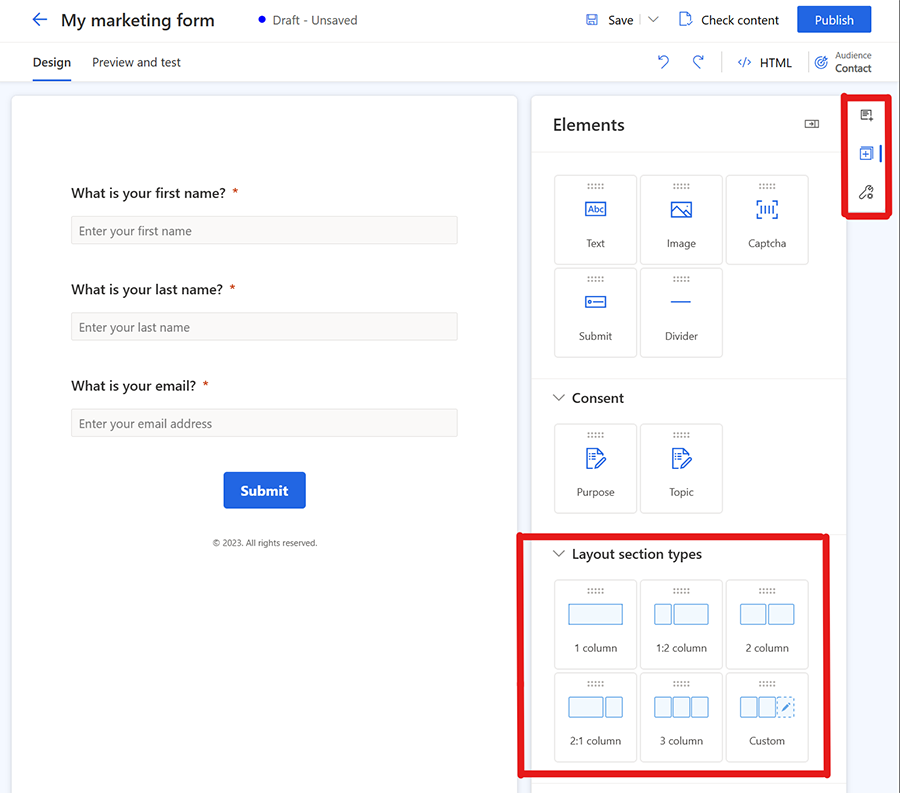
Task: Collapse the Layout section types group
Action: click(x=559, y=554)
